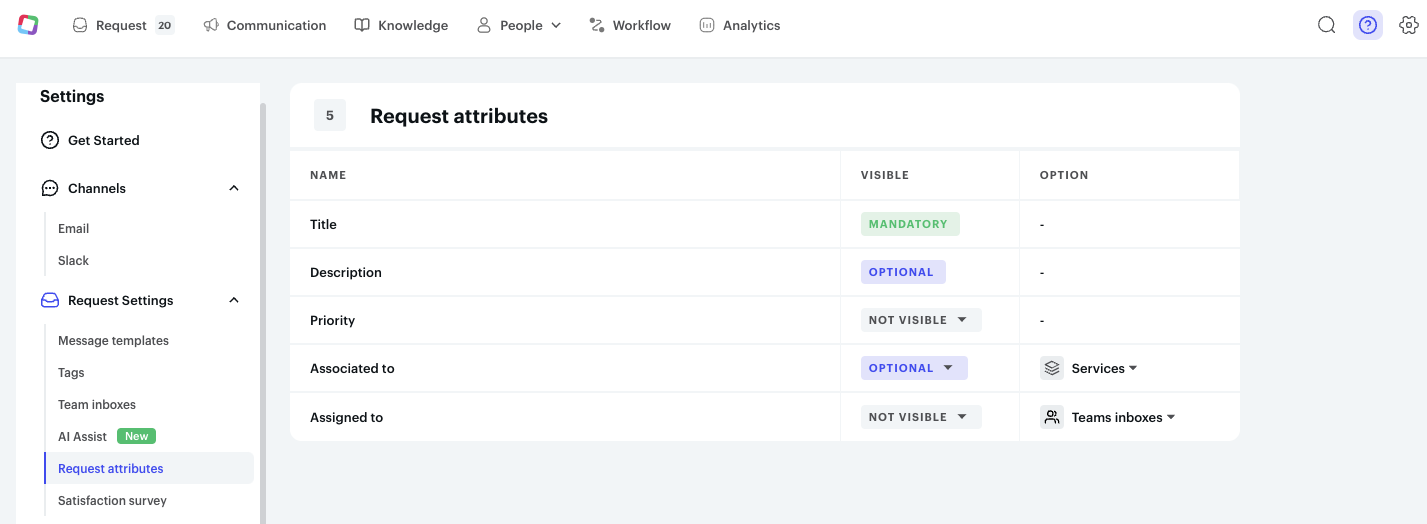The width and height of the screenshot is (1427, 524).
Task: Open the Request menu in top navigation
Action: point(124,25)
